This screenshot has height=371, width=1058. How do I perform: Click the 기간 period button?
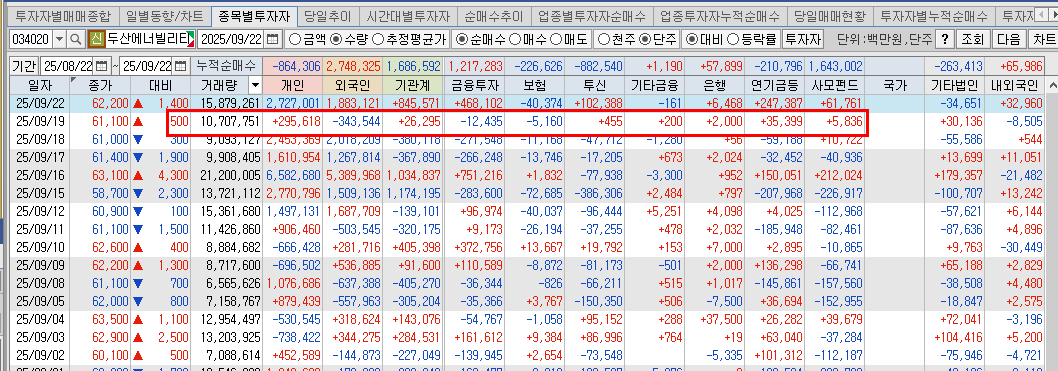(24, 66)
